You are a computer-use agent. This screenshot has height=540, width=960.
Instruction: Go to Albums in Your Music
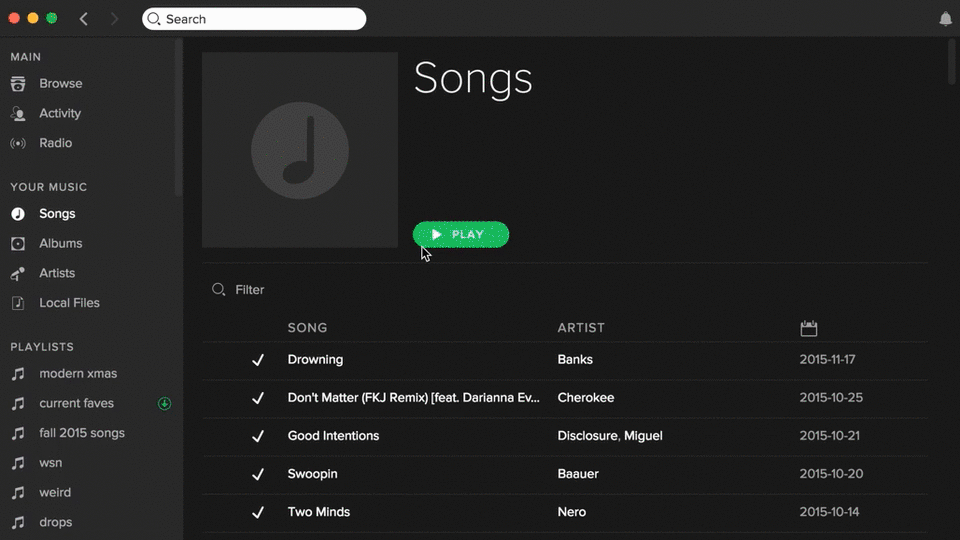[x=60, y=243]
